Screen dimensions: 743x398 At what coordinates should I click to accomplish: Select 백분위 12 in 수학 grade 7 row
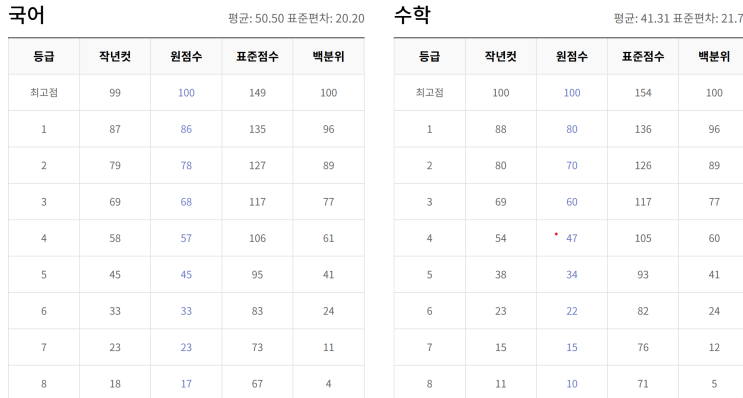pos(714,347)
